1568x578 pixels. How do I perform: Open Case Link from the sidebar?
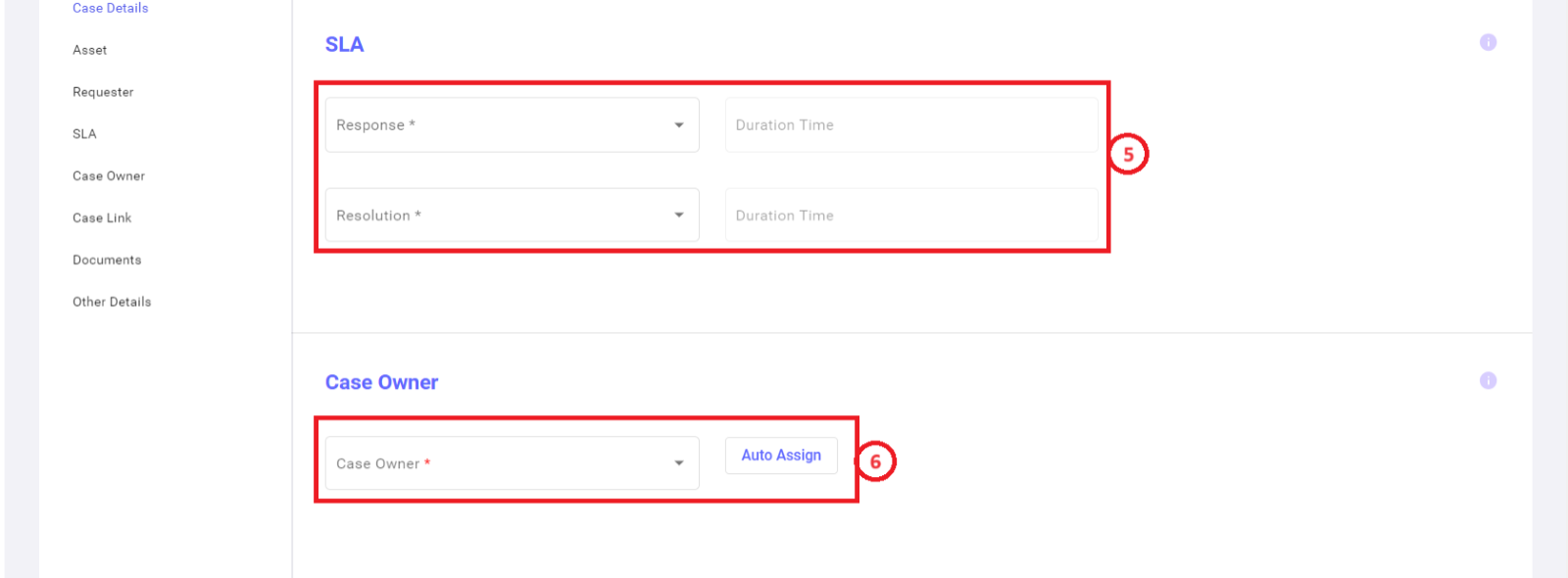coord(102,218)
